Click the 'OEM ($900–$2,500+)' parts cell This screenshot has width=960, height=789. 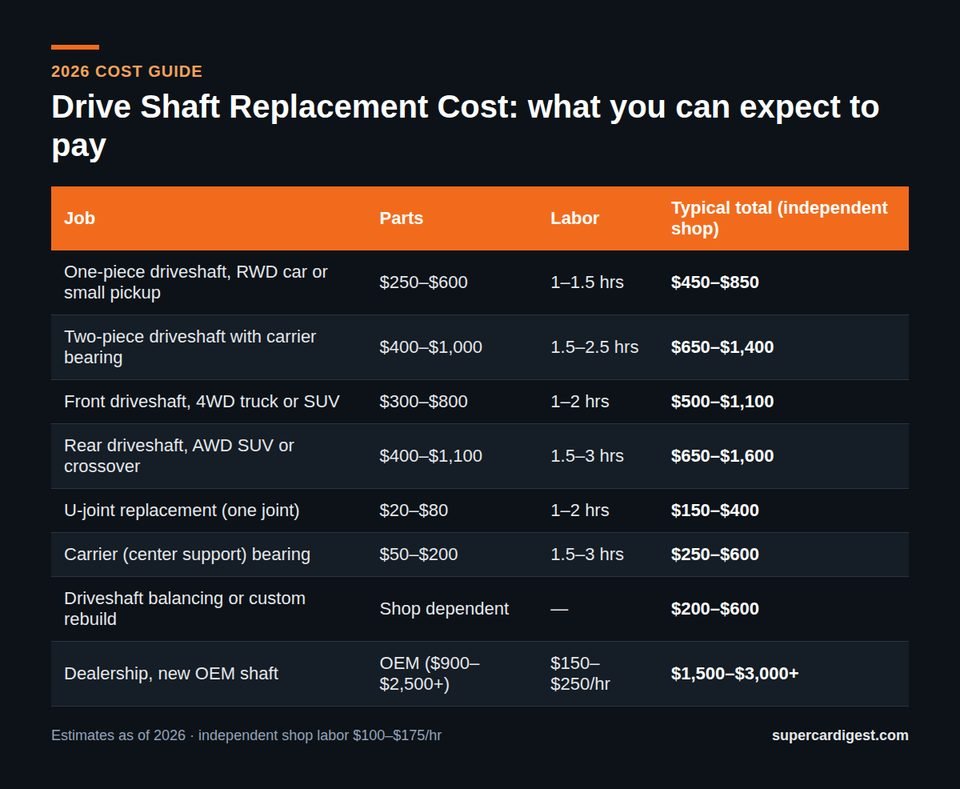[x=430, y=674]
